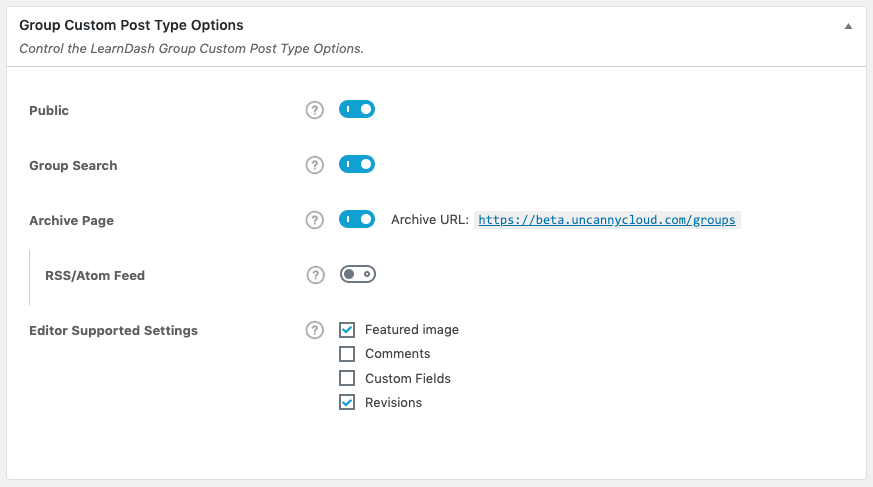Click the Comments label text

click(x=398, y=354)
